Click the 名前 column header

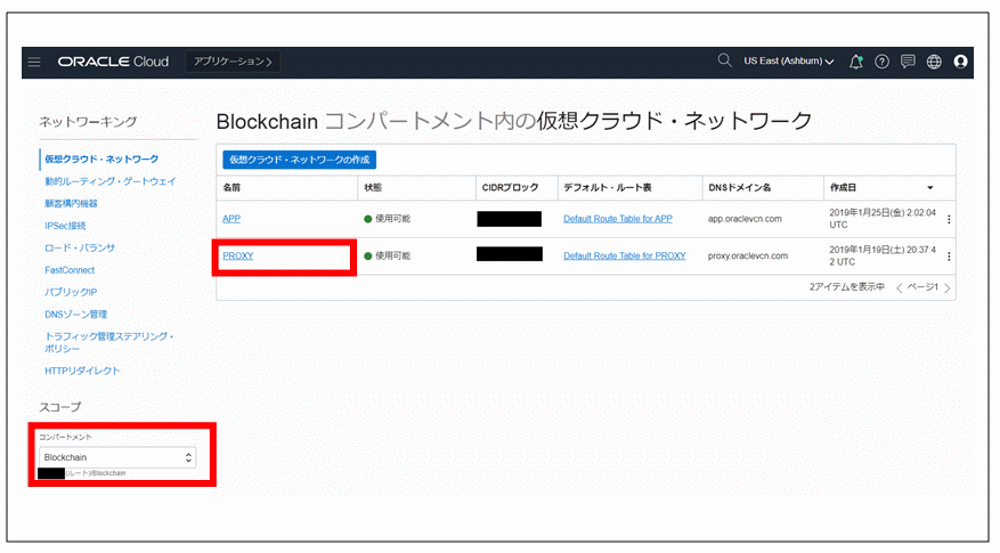(232, 188)
